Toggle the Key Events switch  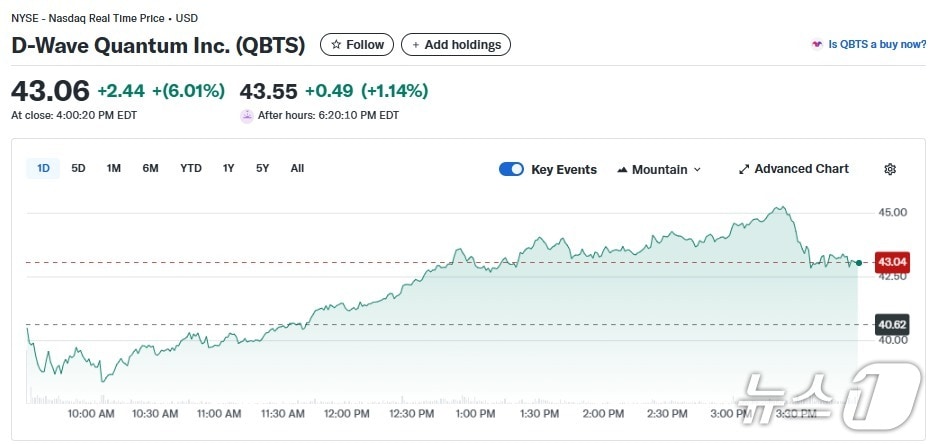[x=511, y=169]
